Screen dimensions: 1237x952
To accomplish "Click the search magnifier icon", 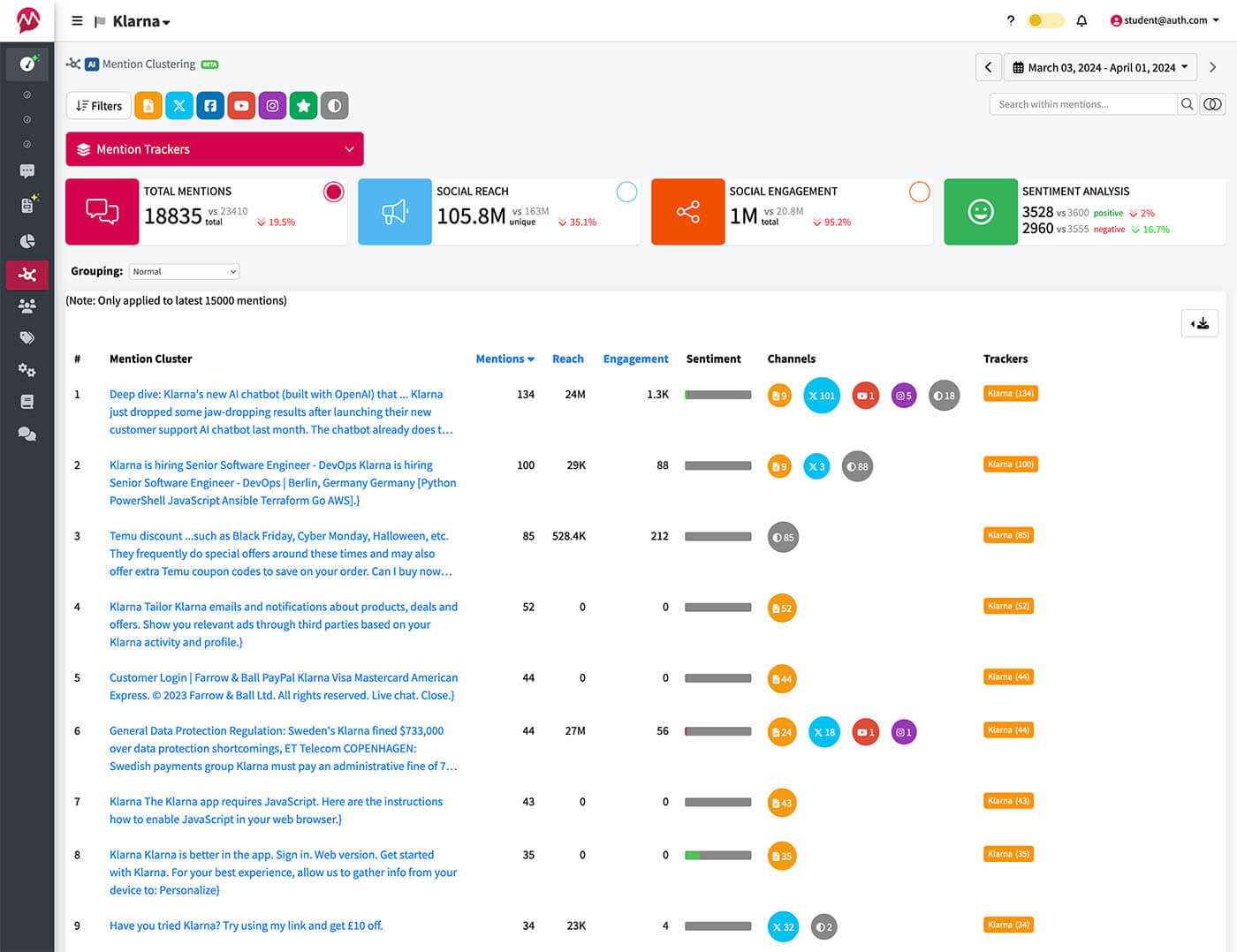I will pos(1188,104).
